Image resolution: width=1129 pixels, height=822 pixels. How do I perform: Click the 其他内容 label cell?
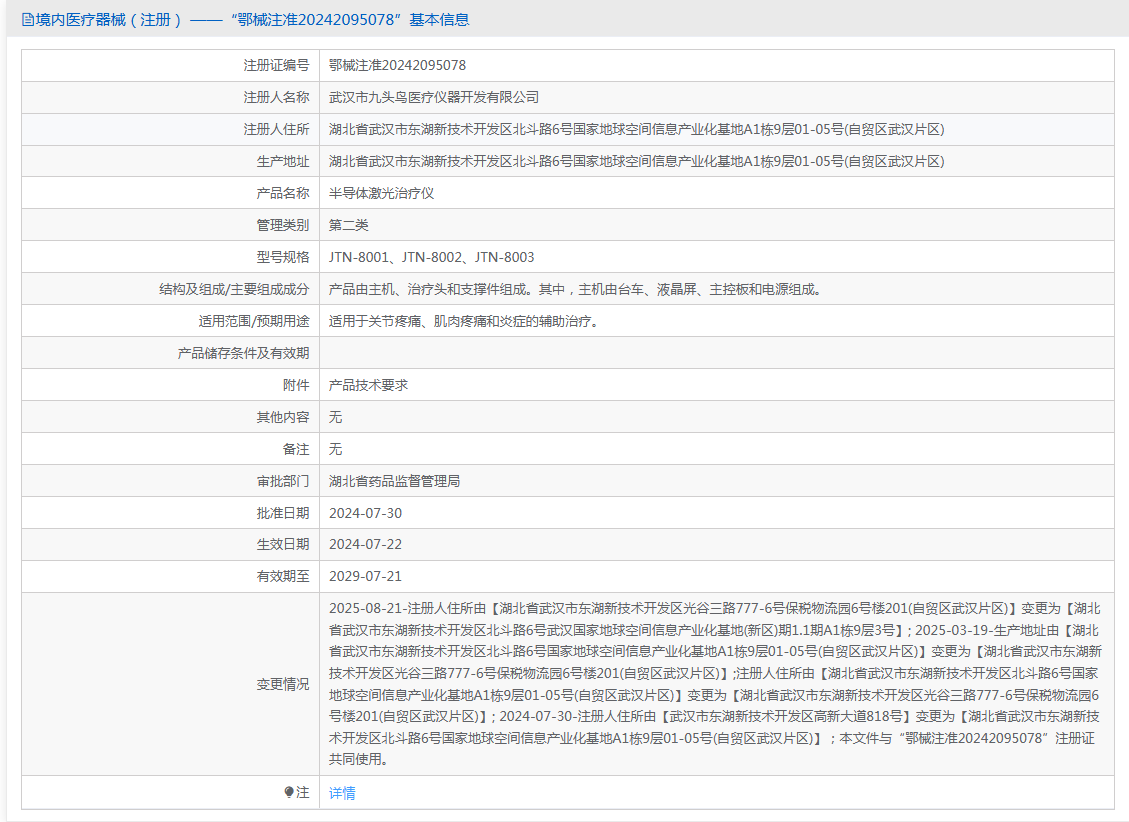pyautogui.click(x=171, y=417)
